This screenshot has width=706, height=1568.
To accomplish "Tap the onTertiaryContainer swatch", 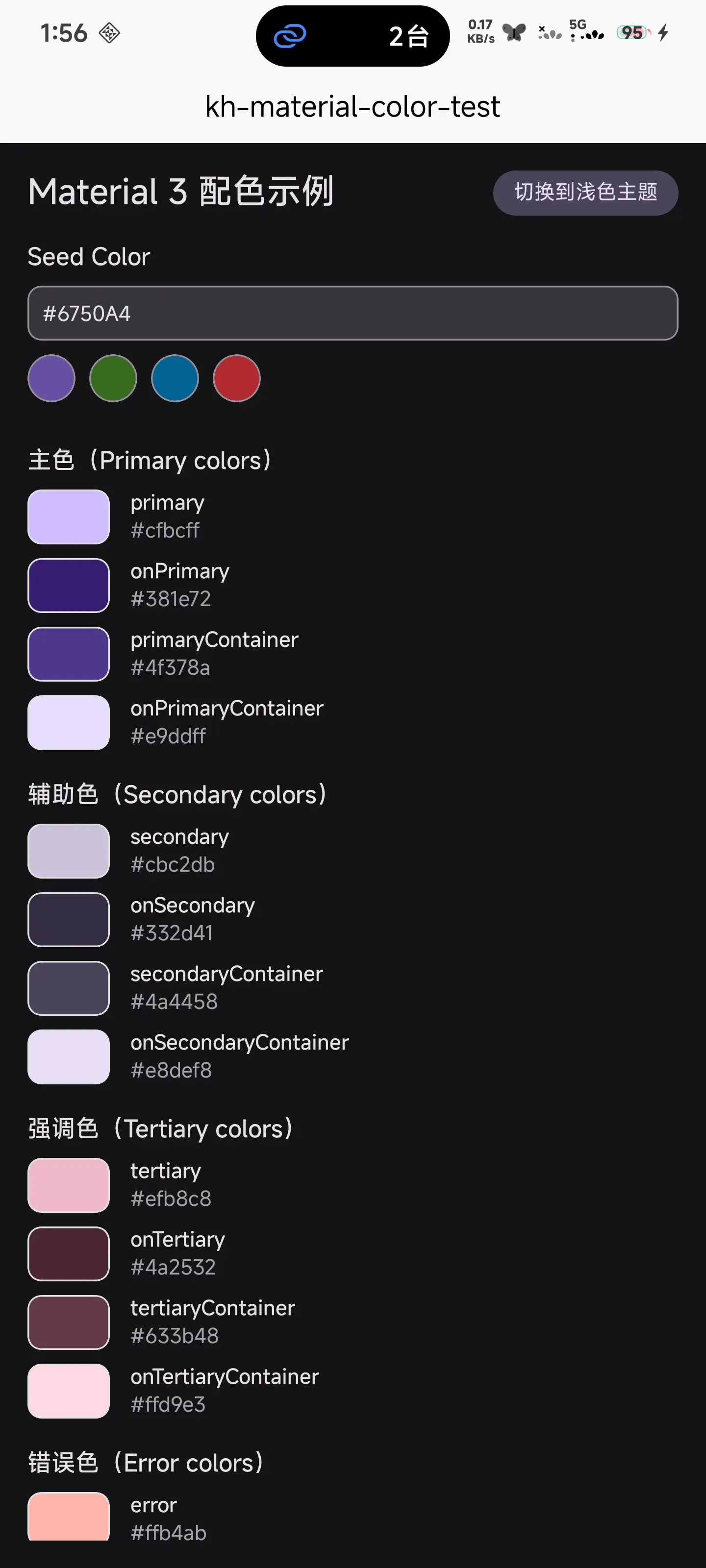I will [x=69, y=1391].
